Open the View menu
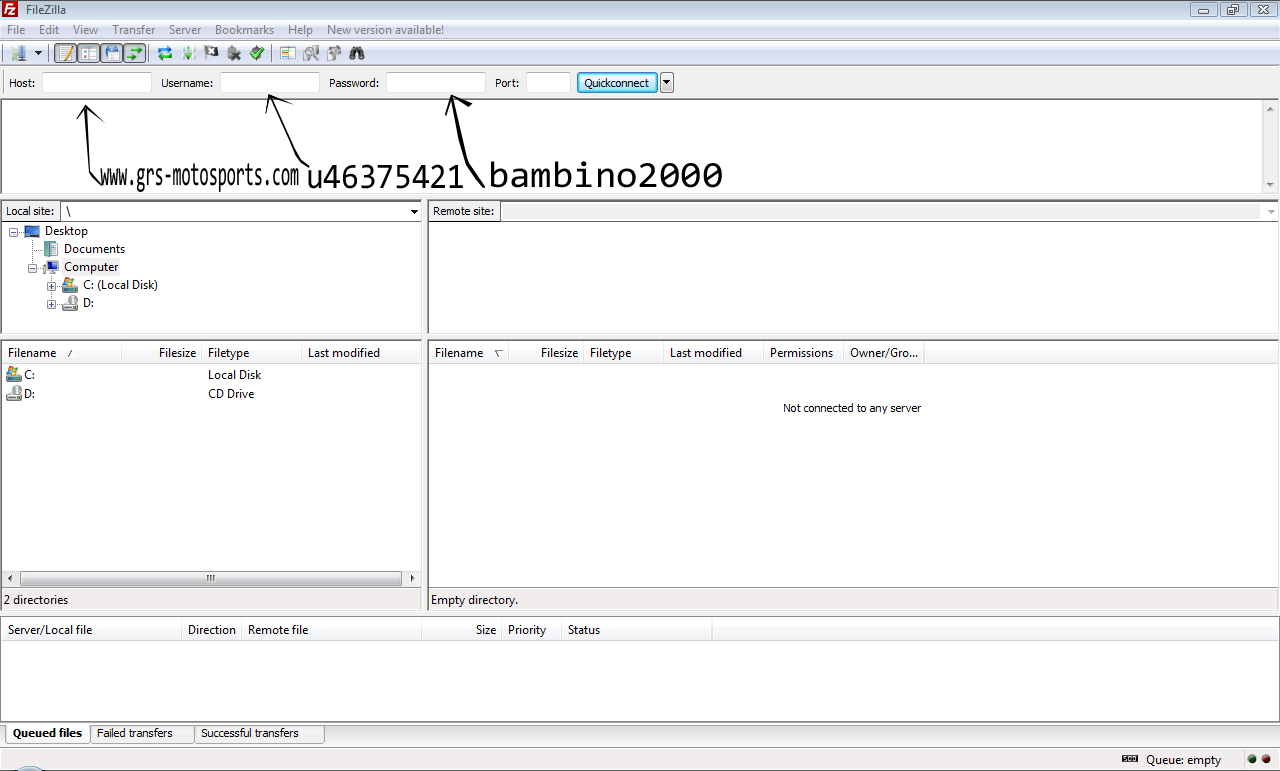 pos(86,30)
